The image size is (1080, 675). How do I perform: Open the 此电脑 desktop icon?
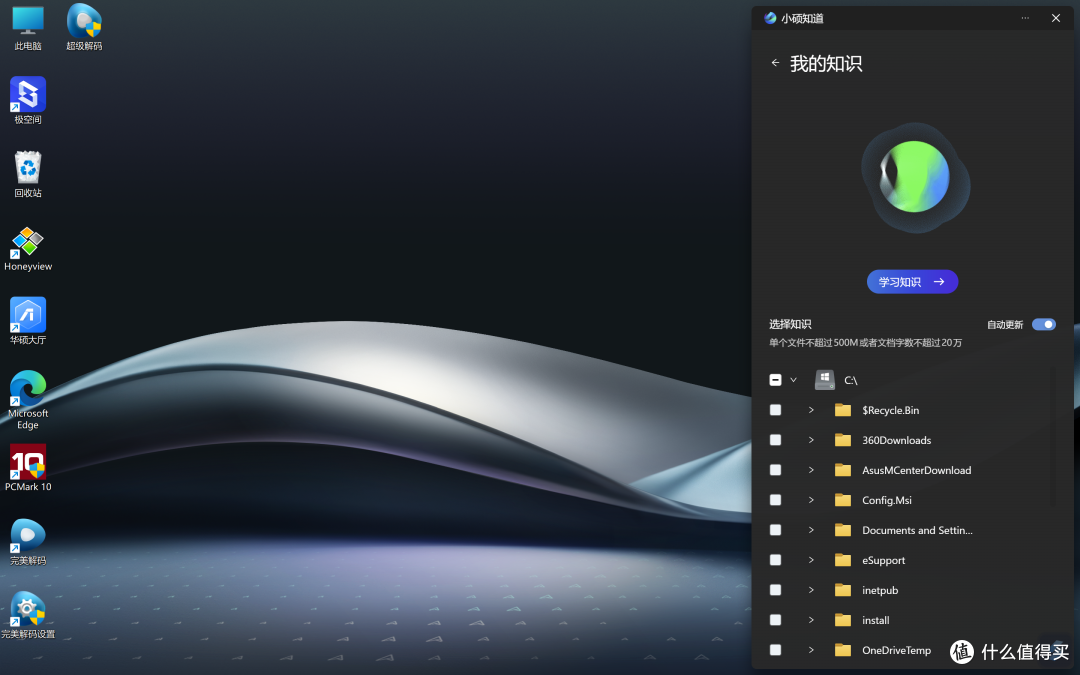coord(28,28)
